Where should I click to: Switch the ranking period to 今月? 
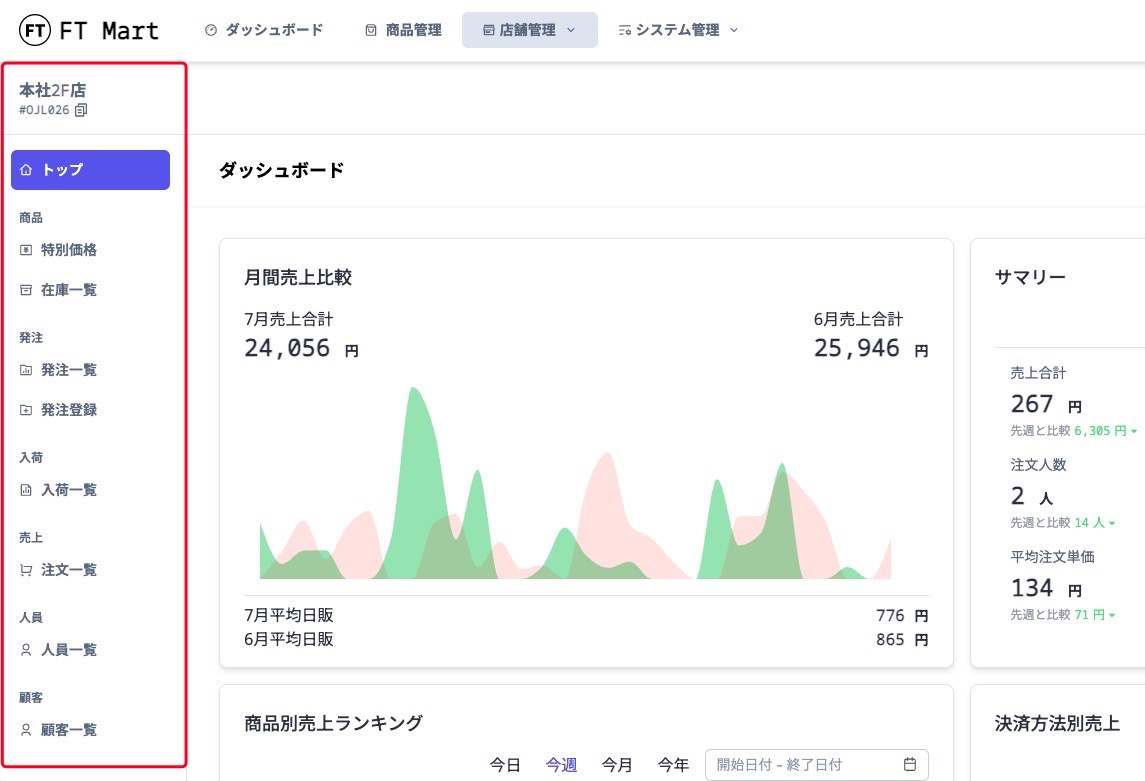click(x=617, y=765)
